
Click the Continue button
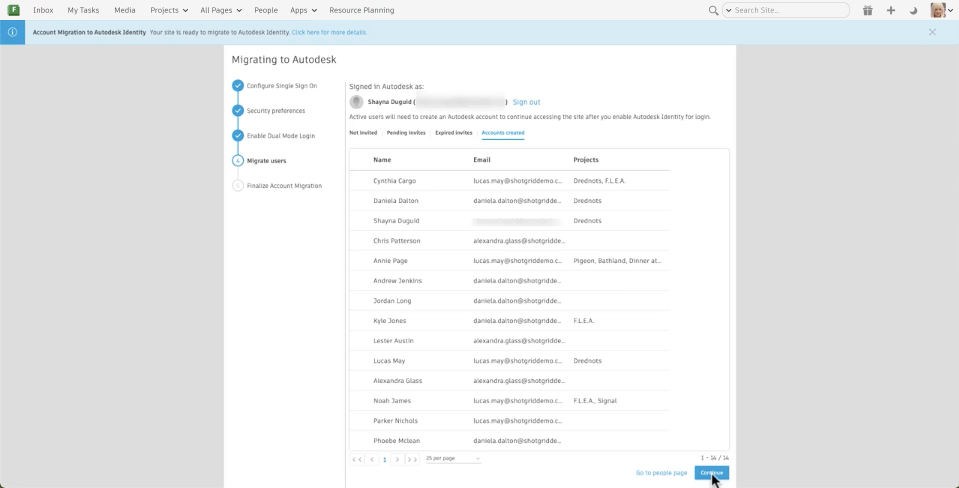[x=711, y=473]
